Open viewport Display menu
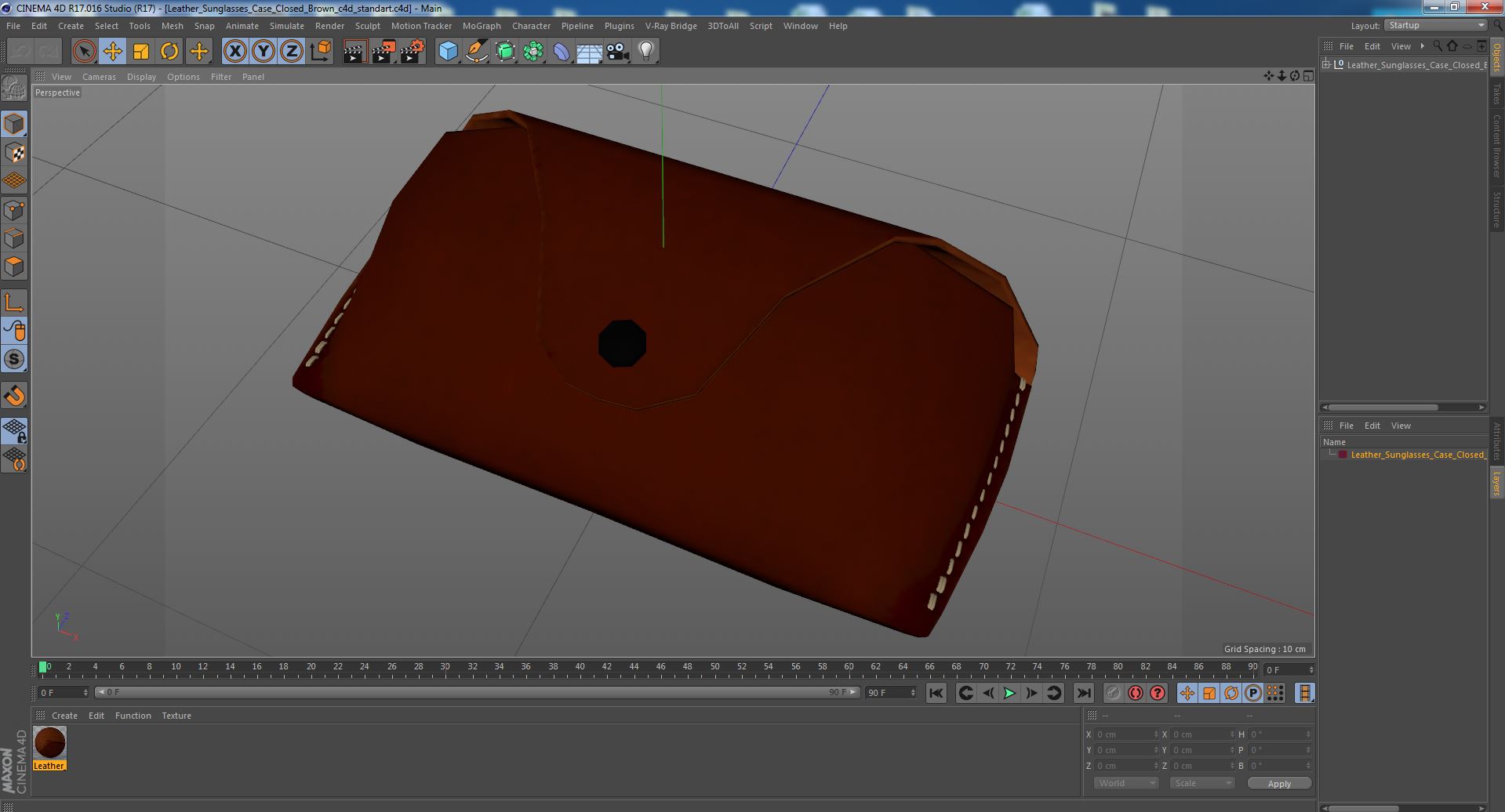This screenshot has width=1505, height=812. click(141, 77)
